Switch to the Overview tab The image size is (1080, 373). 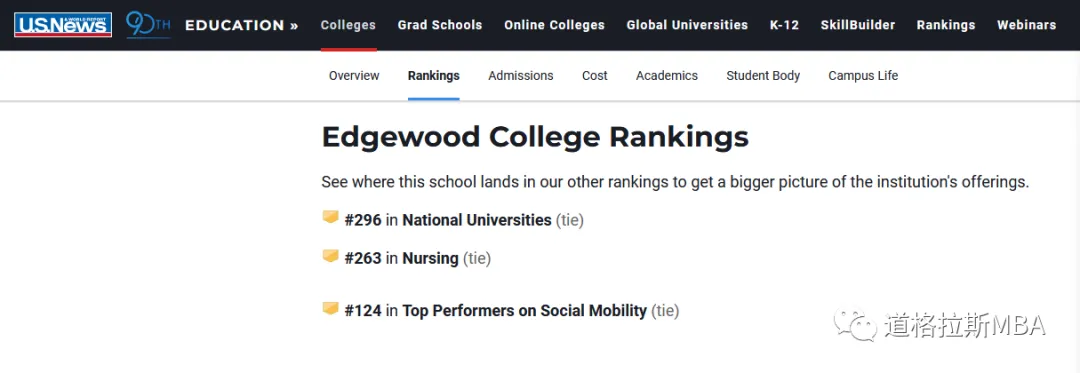pyautogui.click(x=354, y=76)
